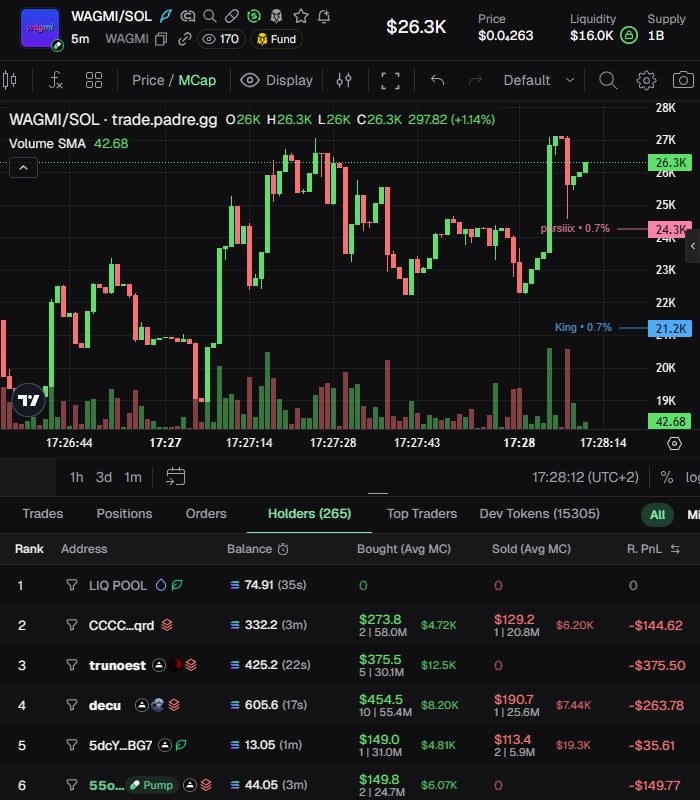Click the Pump badge on 55o... row
The image size is (700, 800).
click(152, 785)
